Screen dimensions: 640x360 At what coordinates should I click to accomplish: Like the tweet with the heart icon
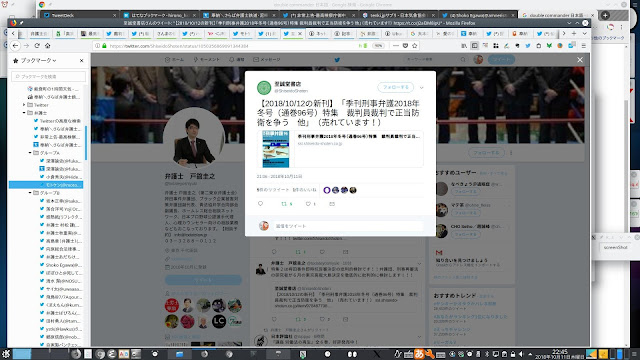pos(308,204)
